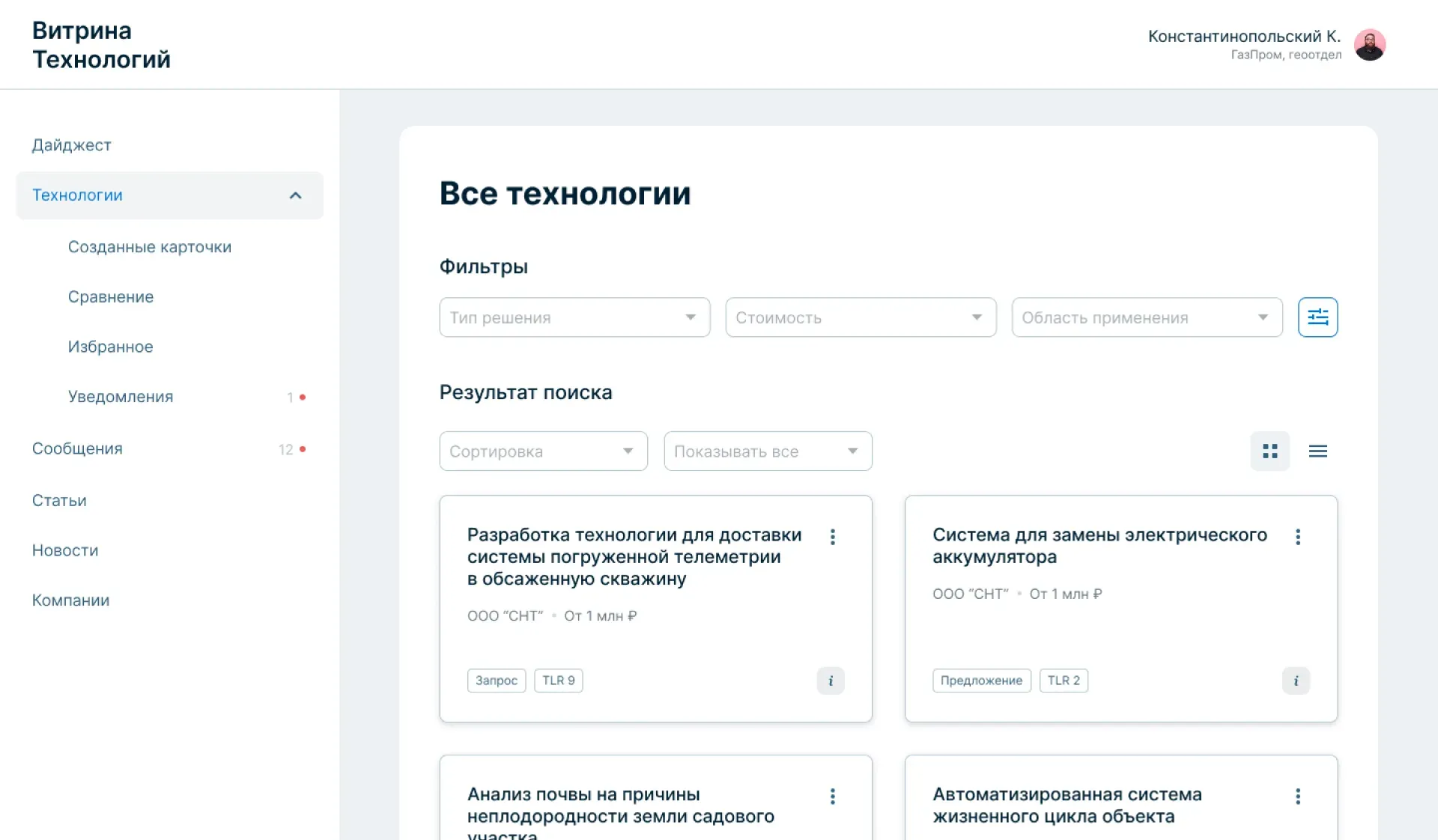Click the Сообщения count 12
The height and width of the screenshot is (840, 1438).
[x=285, y=449]
